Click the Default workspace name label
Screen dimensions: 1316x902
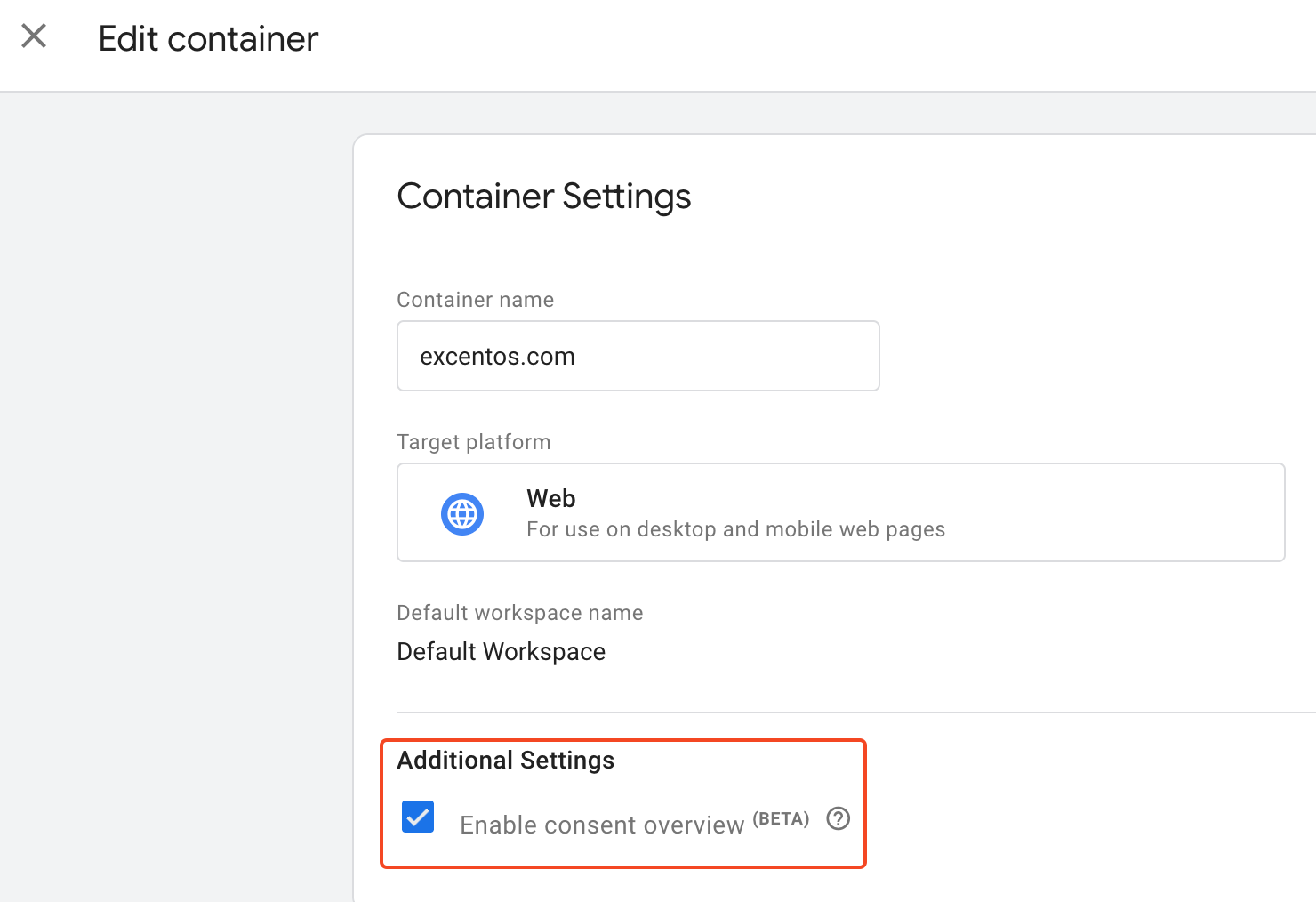[x=519, y=613]
